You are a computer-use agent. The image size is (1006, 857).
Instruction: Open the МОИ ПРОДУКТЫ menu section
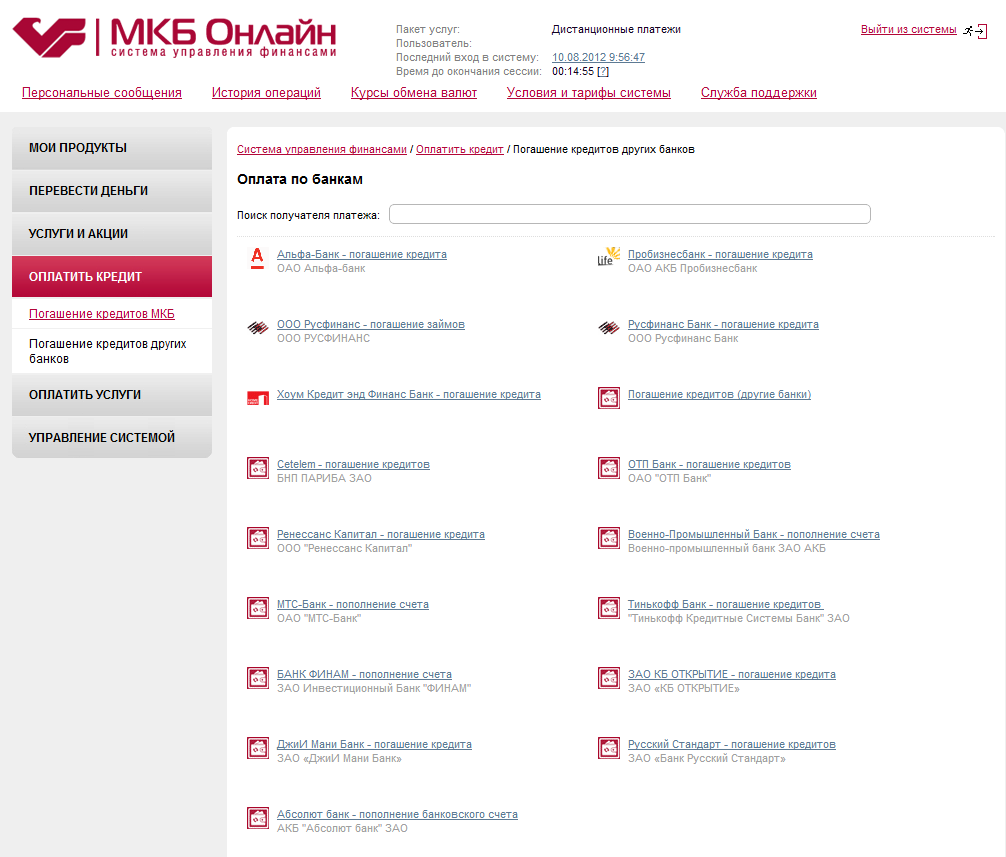[112, 148]
